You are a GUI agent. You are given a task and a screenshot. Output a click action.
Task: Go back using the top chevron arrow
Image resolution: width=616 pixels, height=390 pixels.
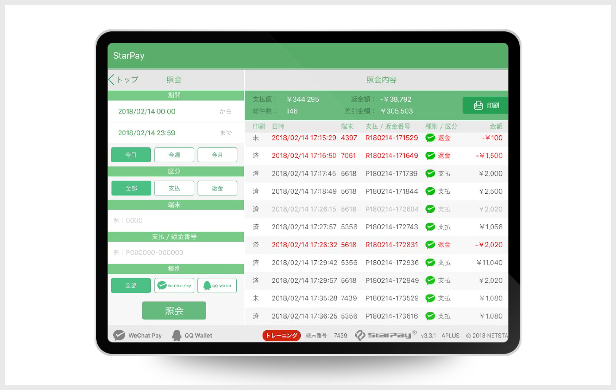click(111, 79)
